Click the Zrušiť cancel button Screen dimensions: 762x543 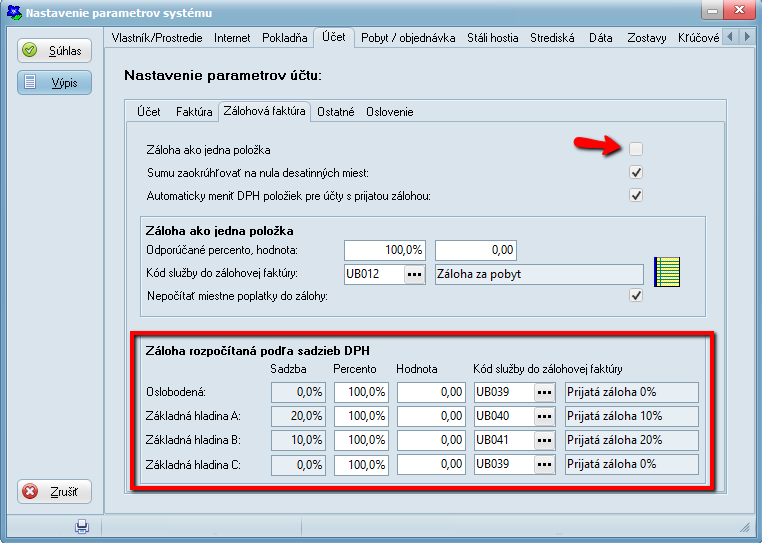coord(56,492)
